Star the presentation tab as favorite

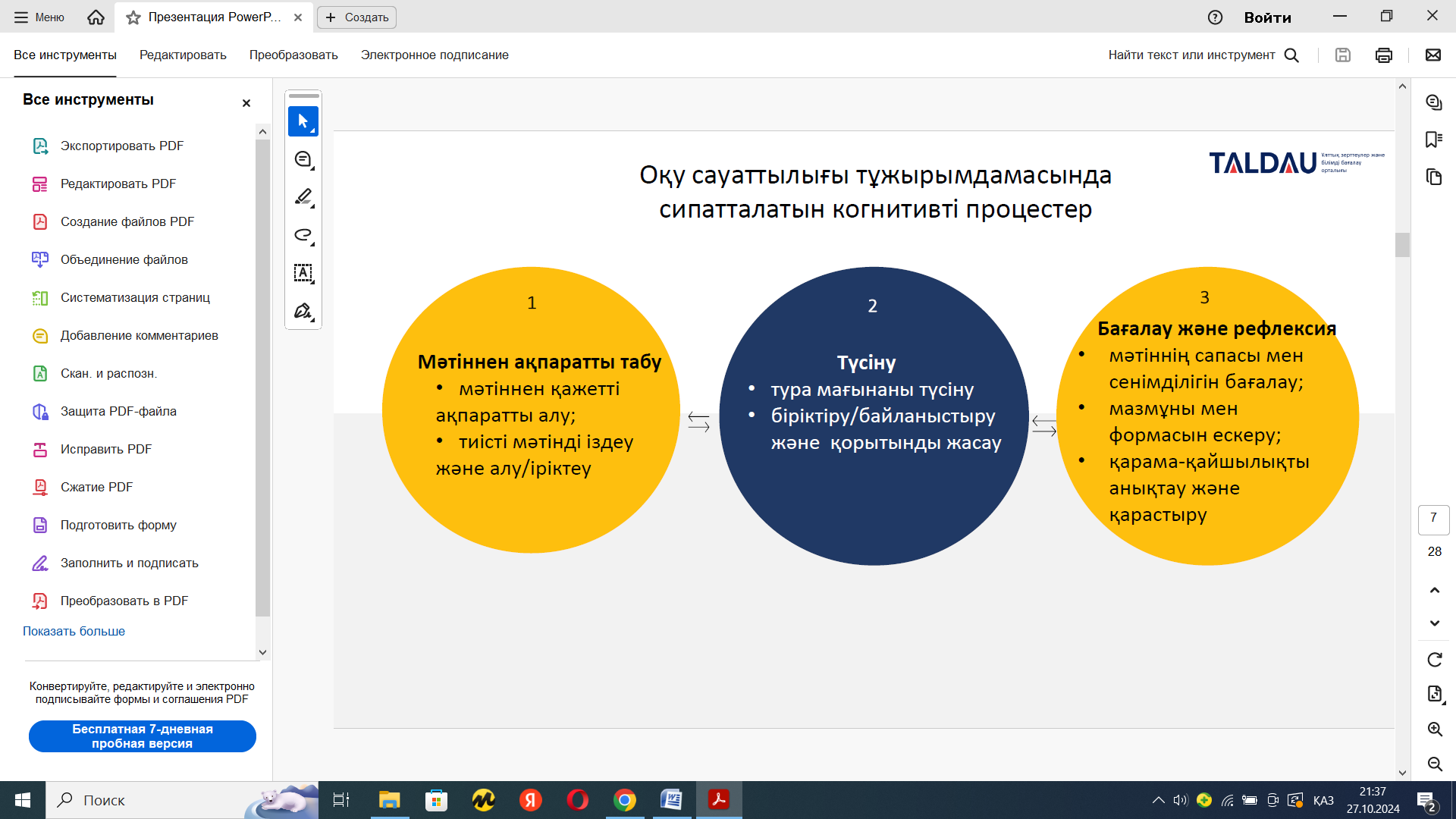pos(133,17)
